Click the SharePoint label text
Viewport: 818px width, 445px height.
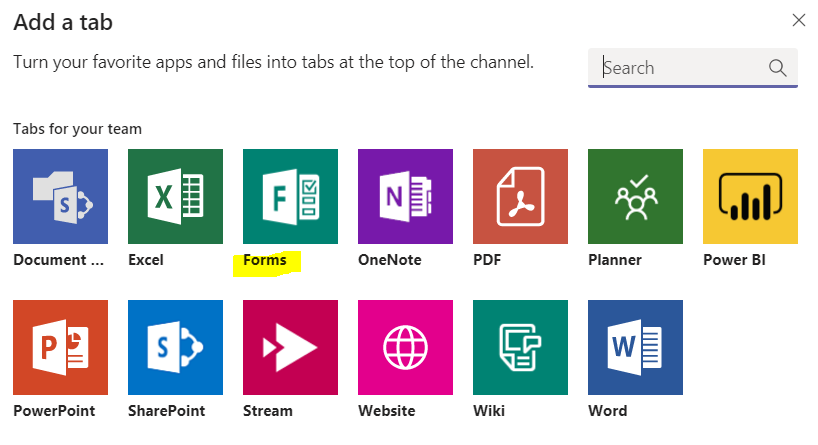(x=167, y=411)
